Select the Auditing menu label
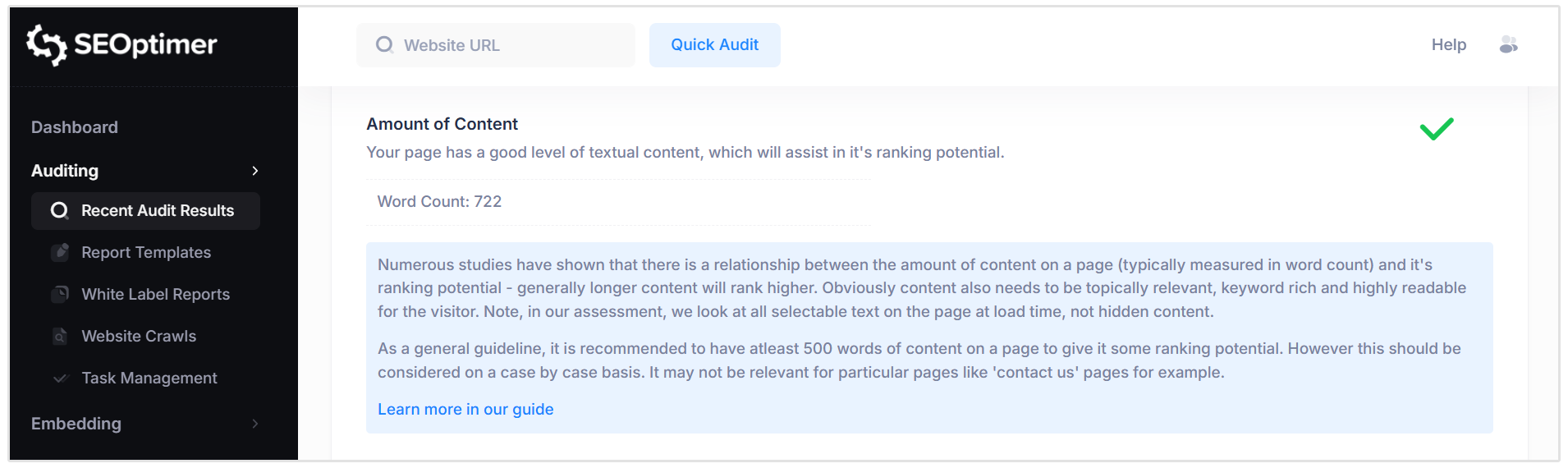1568x468 pixels. pyautogui.click(x=65, y=171)
